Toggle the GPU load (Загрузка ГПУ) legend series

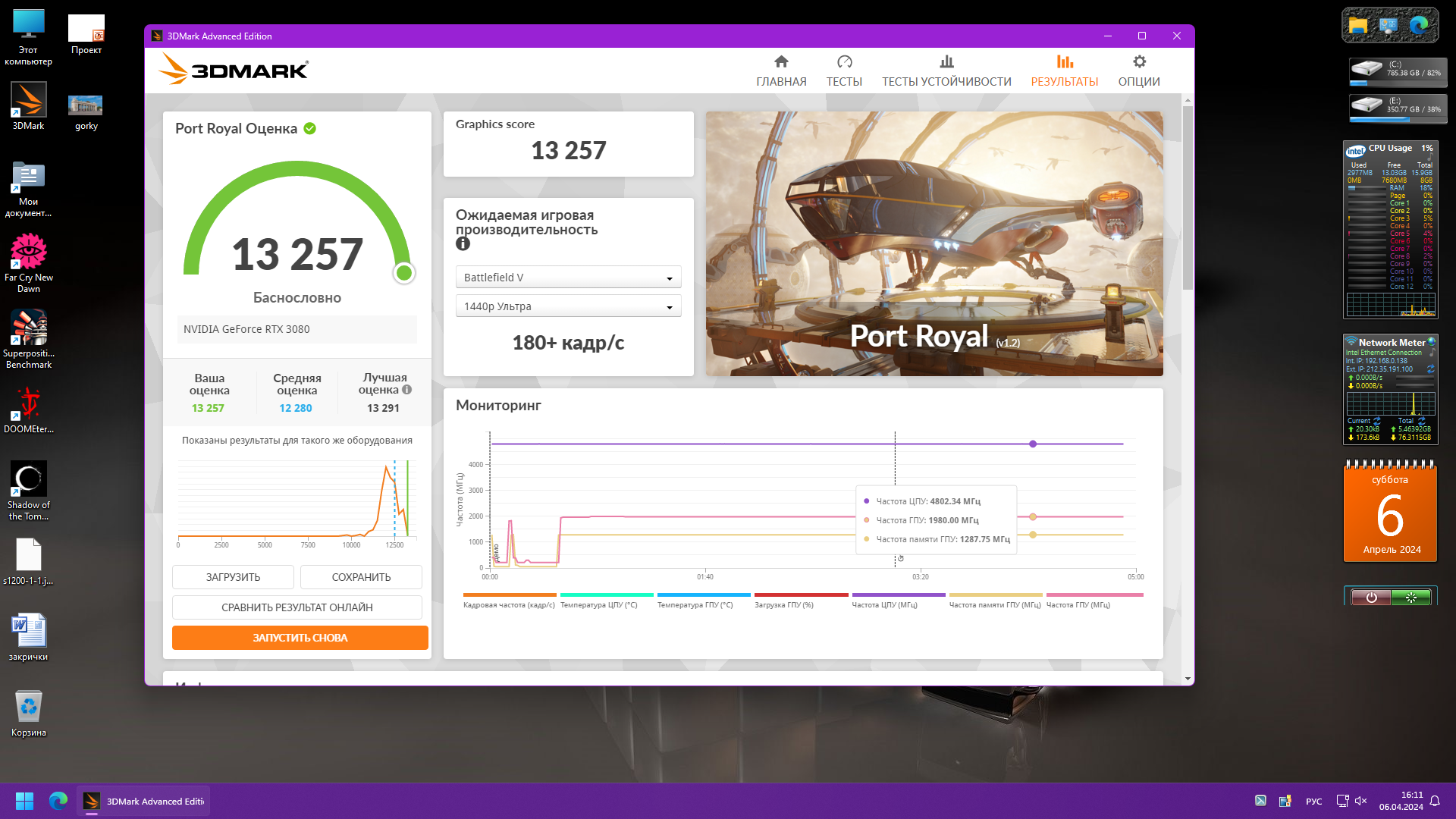tap(784, 604)
